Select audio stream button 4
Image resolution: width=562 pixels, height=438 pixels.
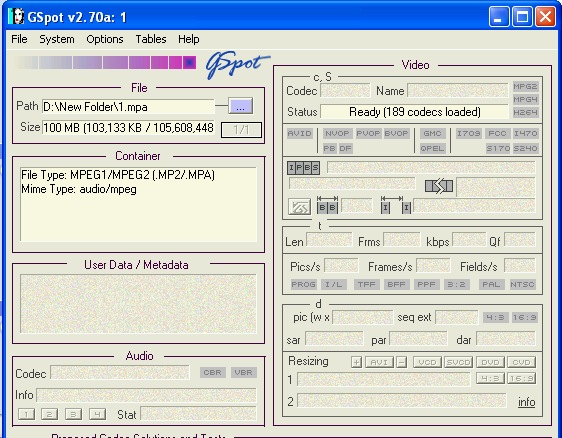(97, 414)
